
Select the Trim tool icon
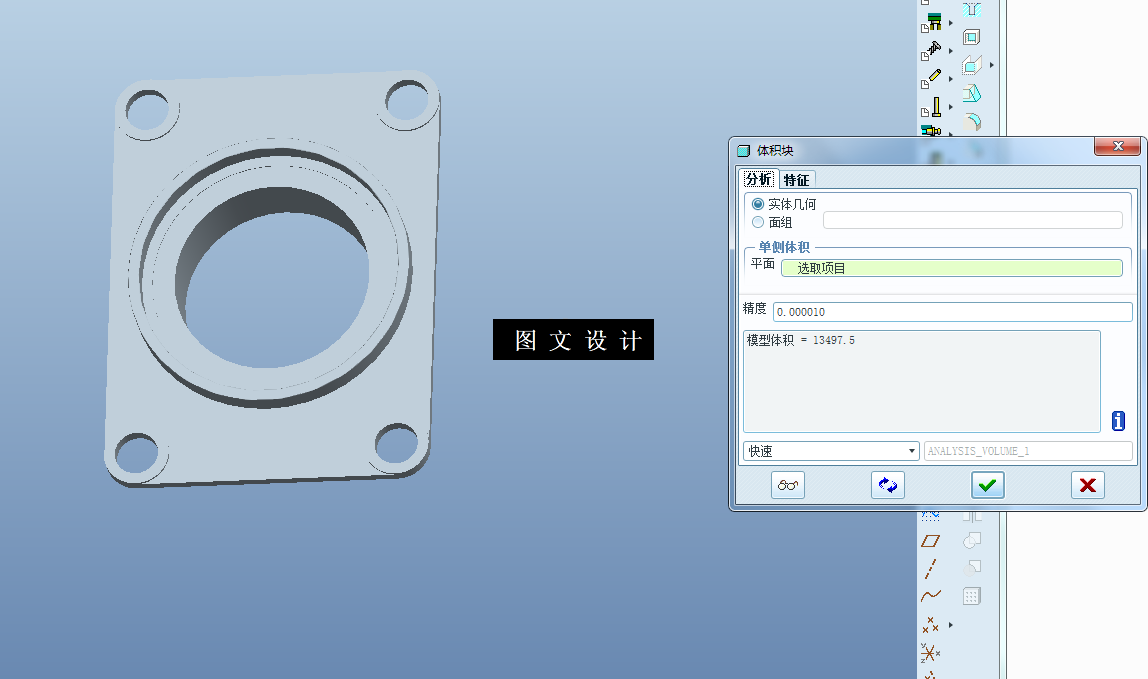pyautogui.click(x=972, y=568)
